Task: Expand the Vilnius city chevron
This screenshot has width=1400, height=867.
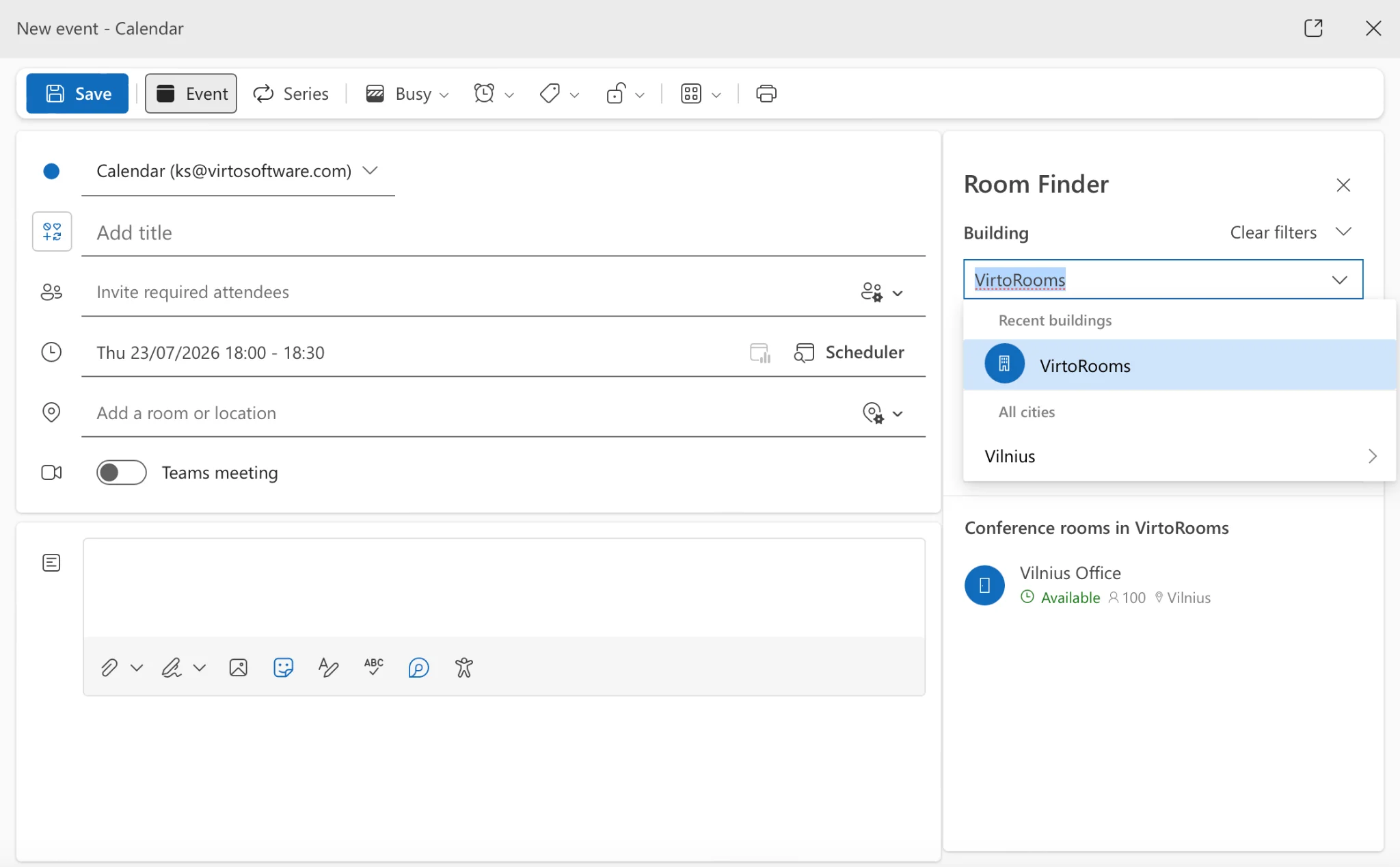Action: 1372,456
